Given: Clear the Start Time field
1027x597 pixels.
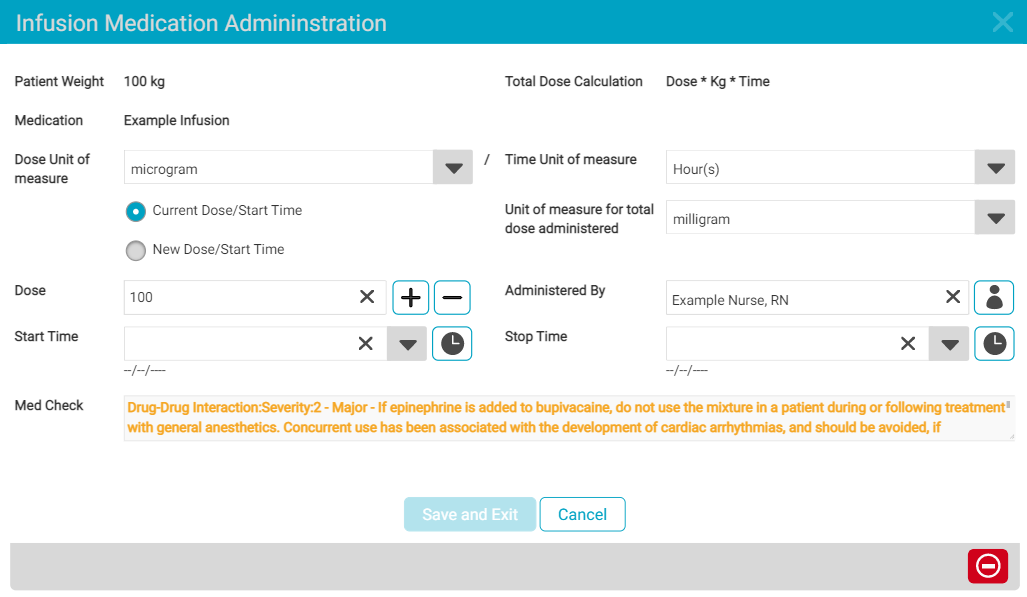Looking at the screenshot, I should pos(366,343).
